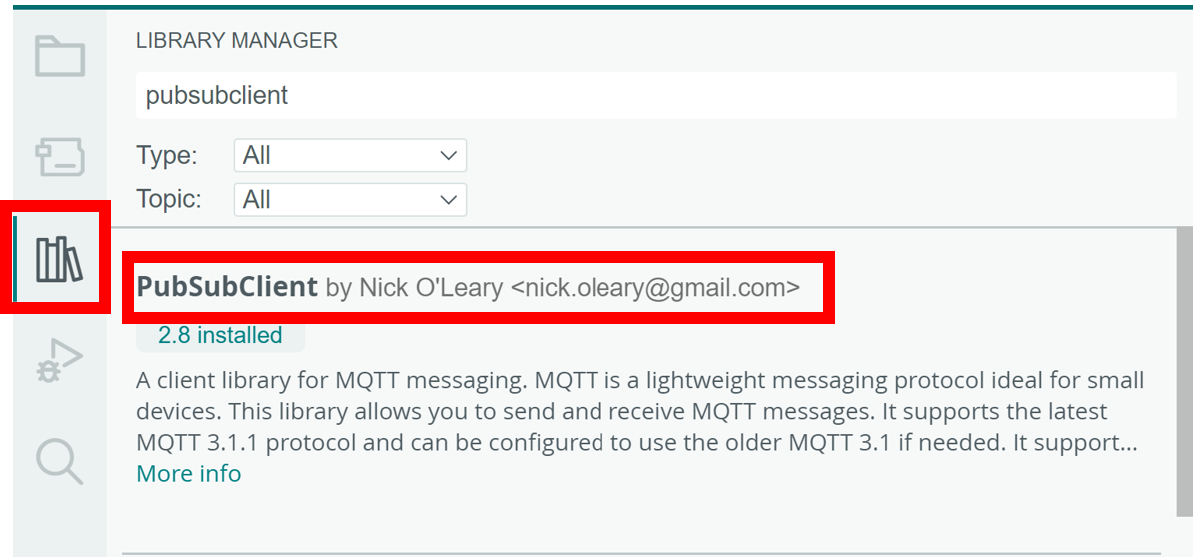Select the PubSubClient library title
This screenshot has width=1195, height=557.
[x=227, y=287]
